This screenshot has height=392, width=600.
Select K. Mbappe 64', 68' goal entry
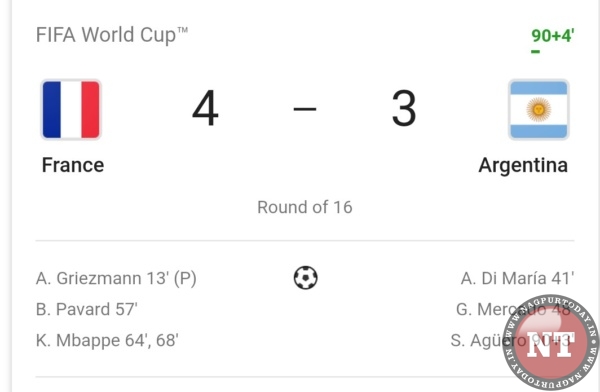tap(107, 340)
